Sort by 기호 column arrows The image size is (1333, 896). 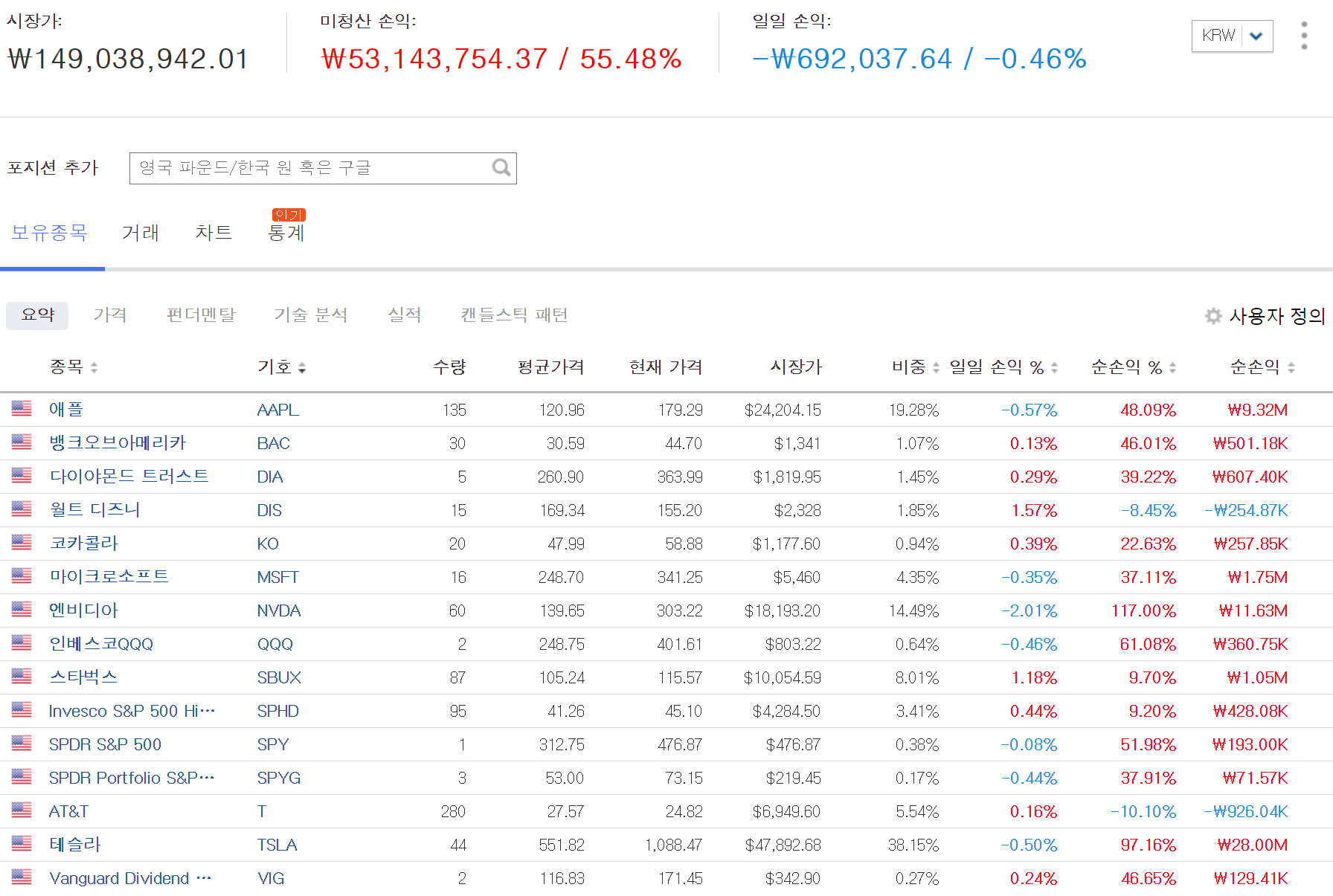[302, 367]
